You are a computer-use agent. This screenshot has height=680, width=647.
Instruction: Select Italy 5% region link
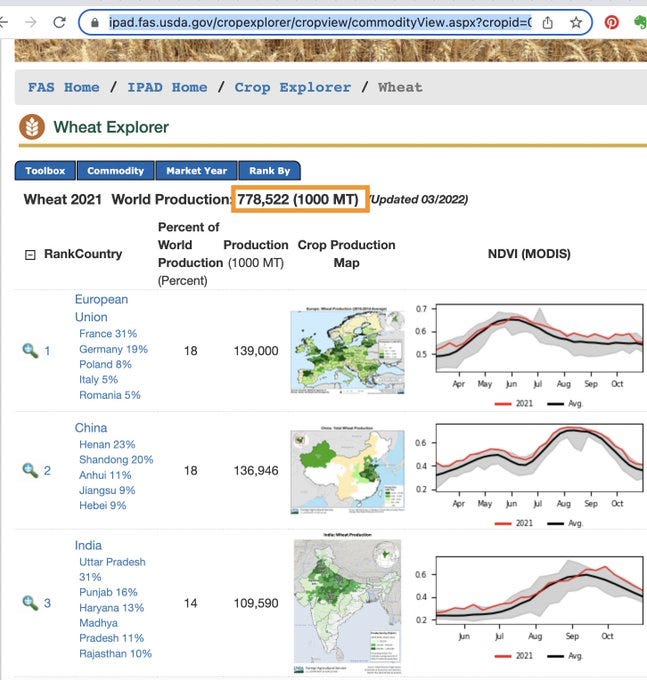[x=98, y=379]
